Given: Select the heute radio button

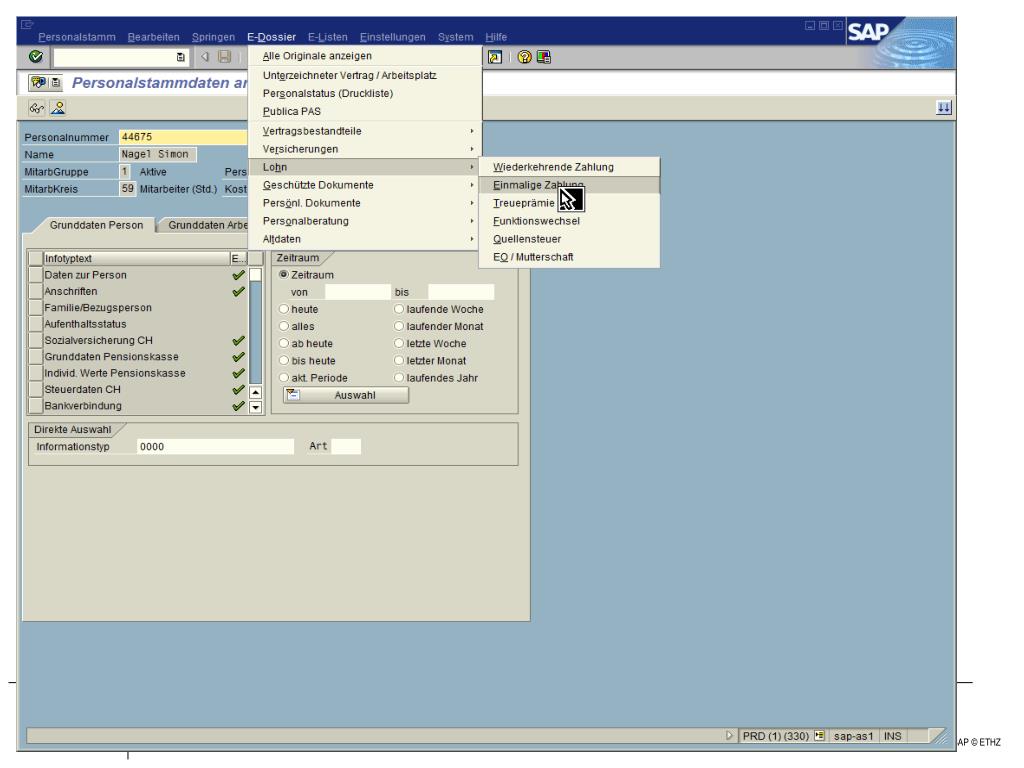Looking at the screenshot, I should [x=283, y=309].
